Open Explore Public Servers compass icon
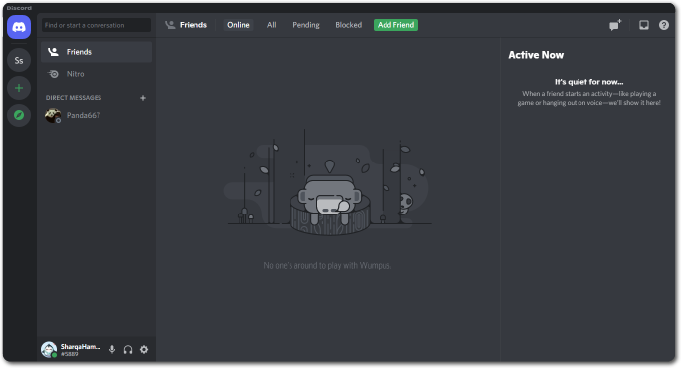Screen dimensions: 681x368 pyautogui.click(x=19, y=115)
